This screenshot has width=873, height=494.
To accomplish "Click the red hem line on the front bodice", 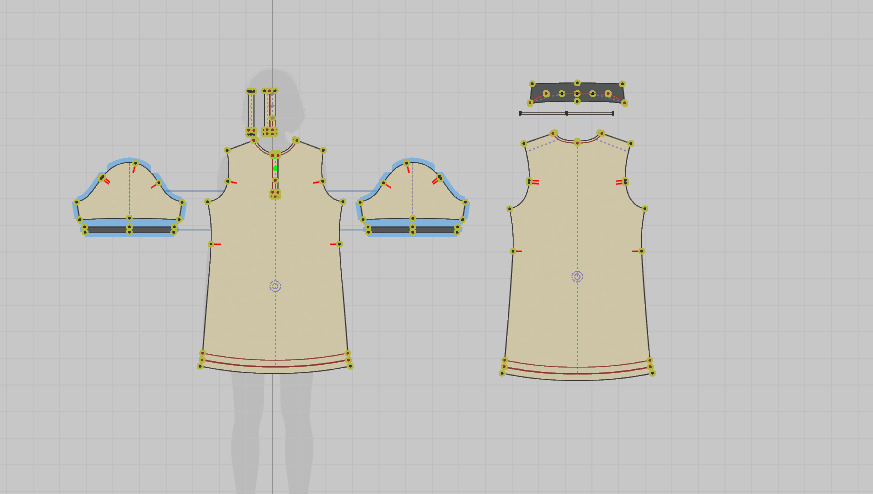I will 275,364.
